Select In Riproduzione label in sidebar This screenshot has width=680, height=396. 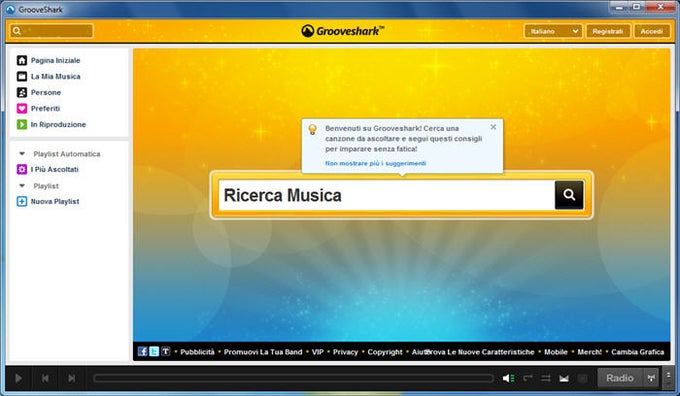(58, 124)
